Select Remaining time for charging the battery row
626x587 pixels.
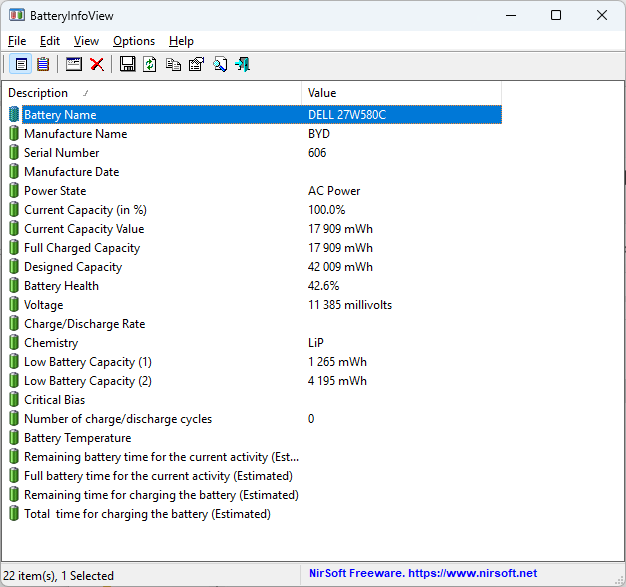tap(161, 495)
